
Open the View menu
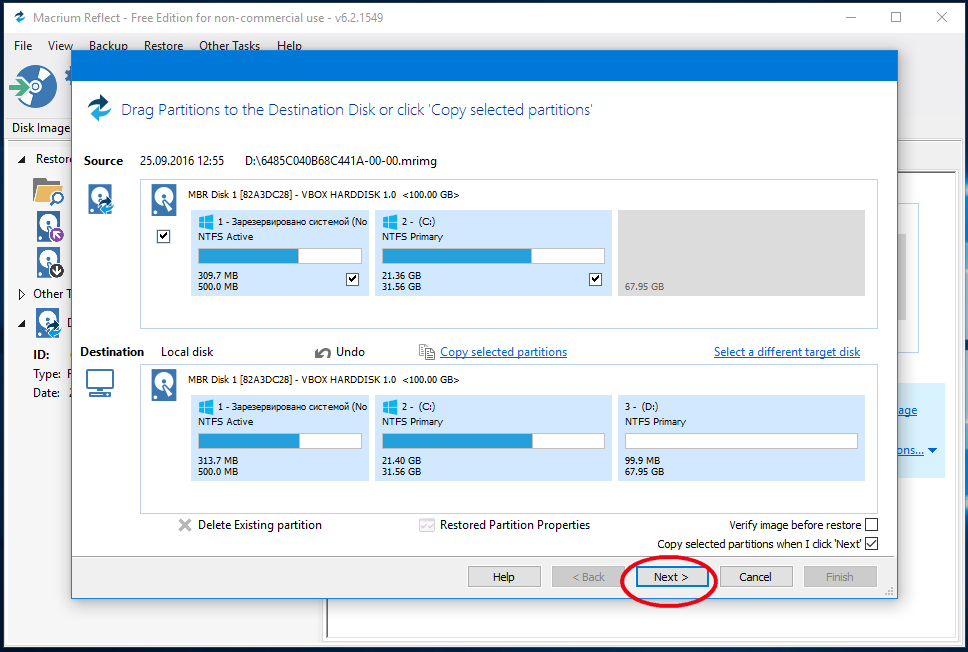pyautogui.click(x=60, y=46)
